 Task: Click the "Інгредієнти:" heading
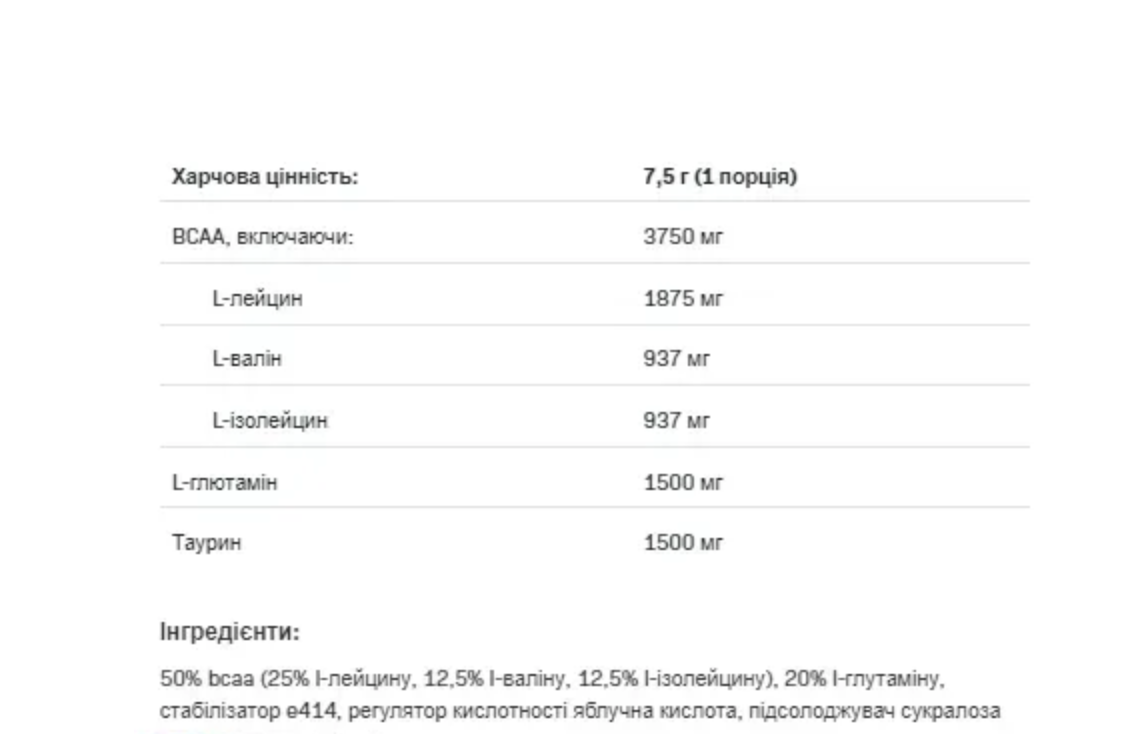point(230,632)
